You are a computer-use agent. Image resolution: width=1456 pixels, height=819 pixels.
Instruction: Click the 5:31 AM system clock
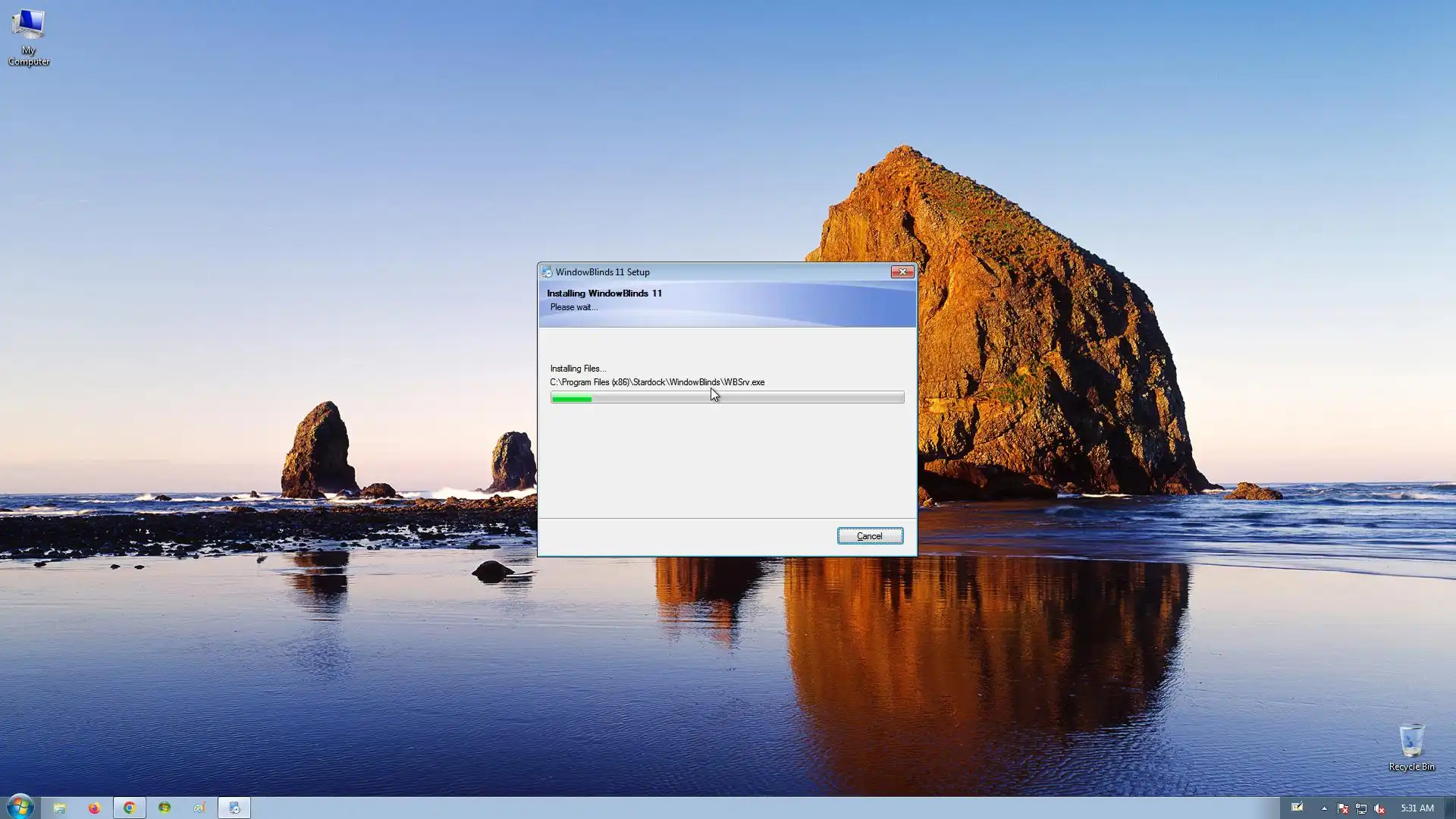coord(1417,808)
